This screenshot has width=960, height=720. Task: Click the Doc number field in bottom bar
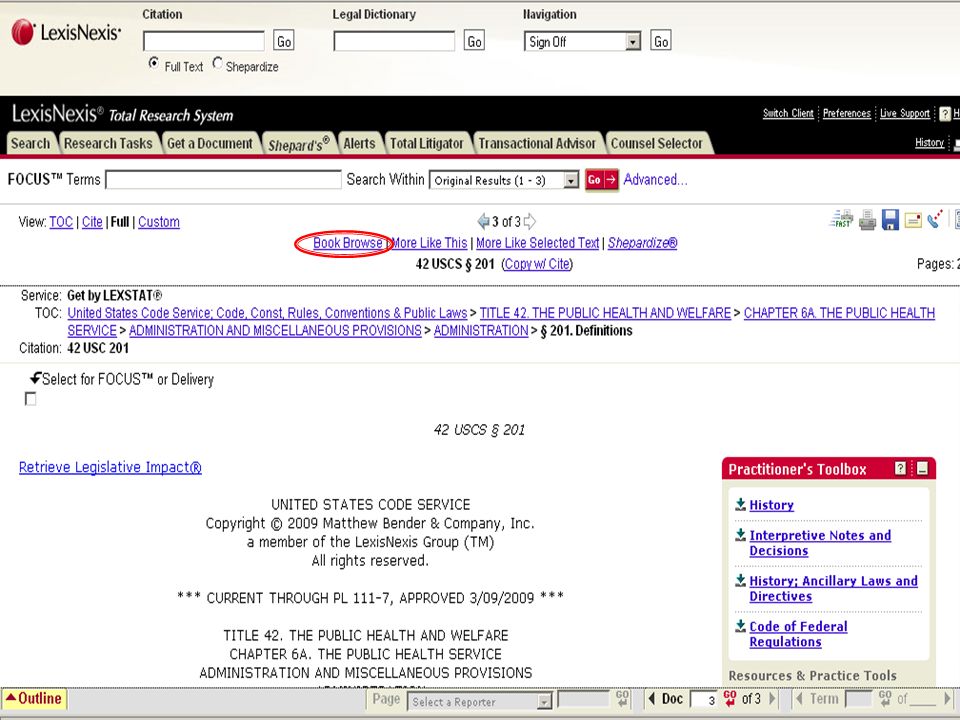pyautogui.click(x=705, y=699)
